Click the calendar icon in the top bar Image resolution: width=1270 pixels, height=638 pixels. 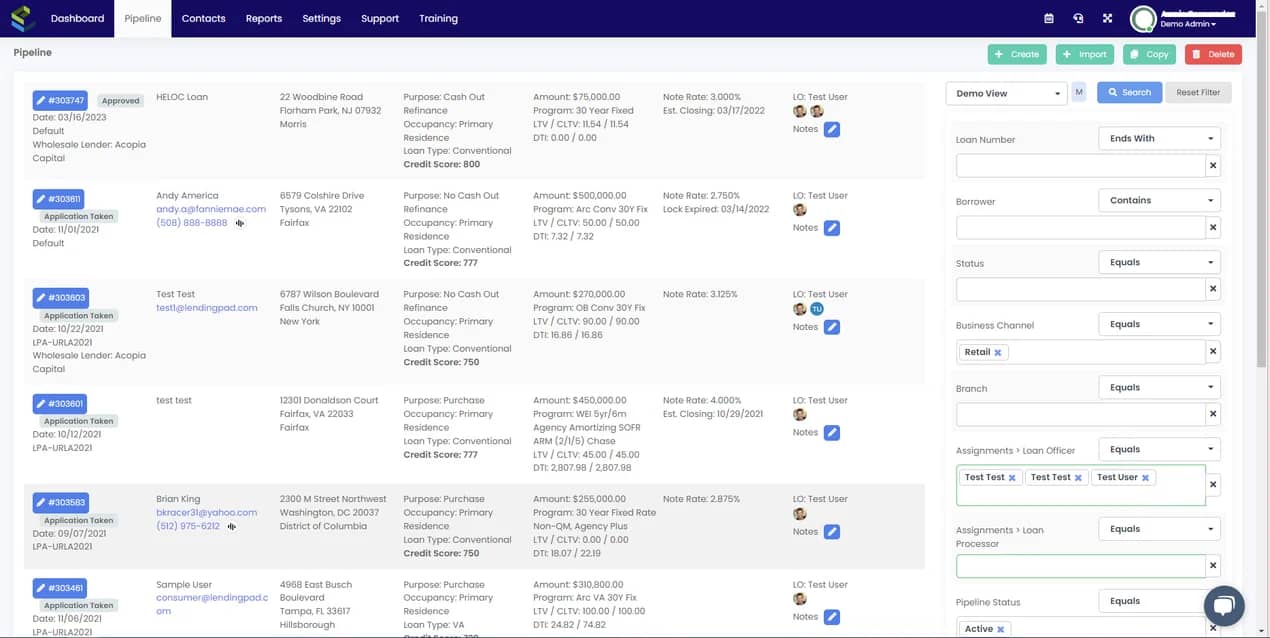tap(1048, 17)
